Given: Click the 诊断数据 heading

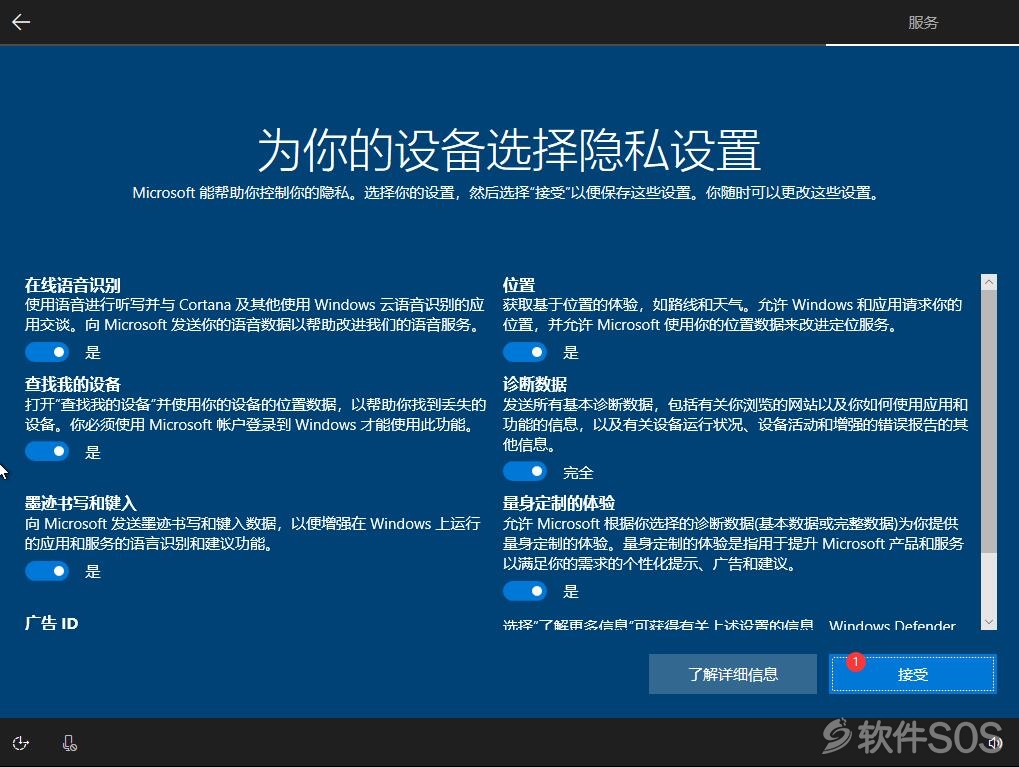Looking at the screenshot, I should tap(535, 384).
